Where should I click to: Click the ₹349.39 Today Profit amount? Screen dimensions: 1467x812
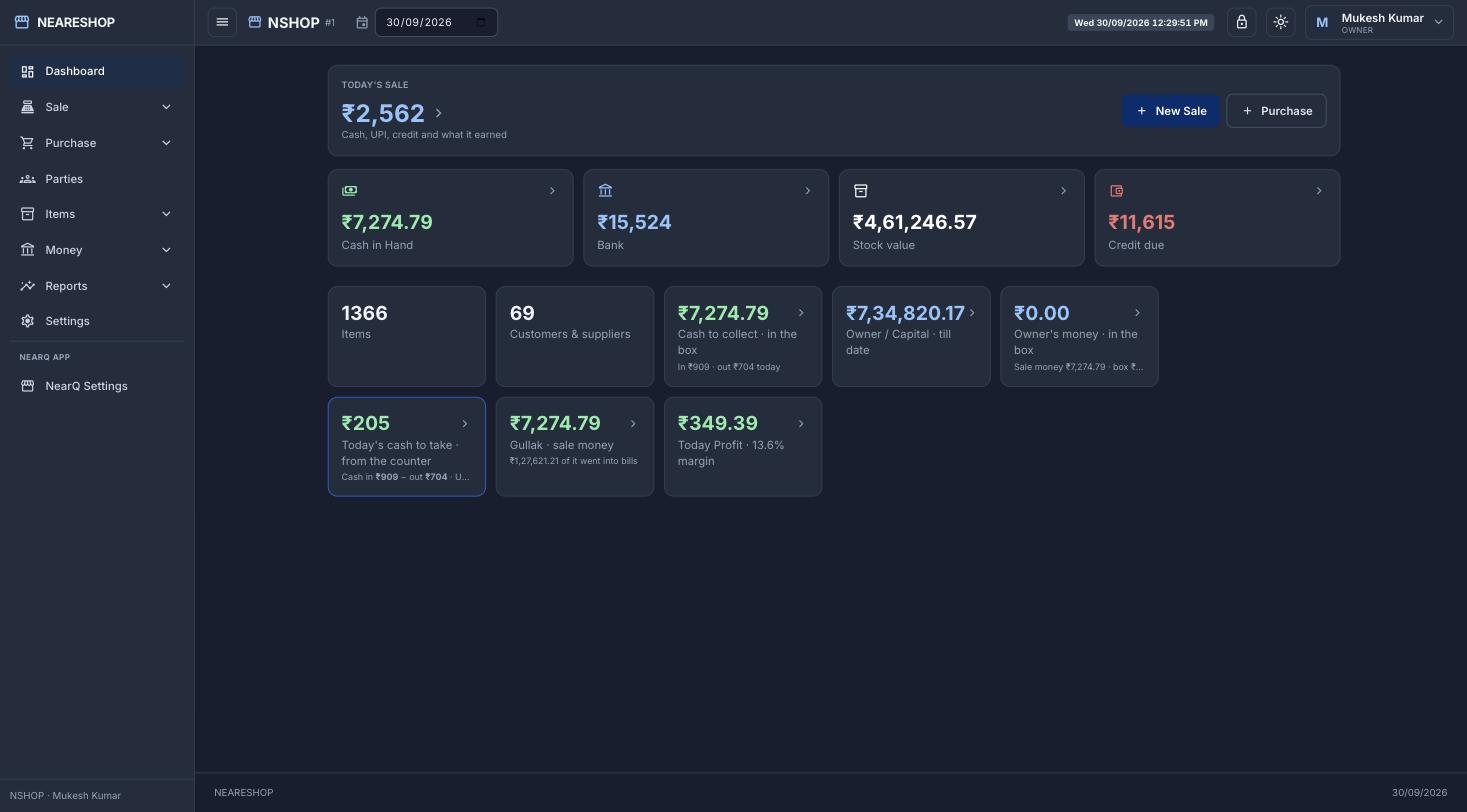[x=718, y=423]
